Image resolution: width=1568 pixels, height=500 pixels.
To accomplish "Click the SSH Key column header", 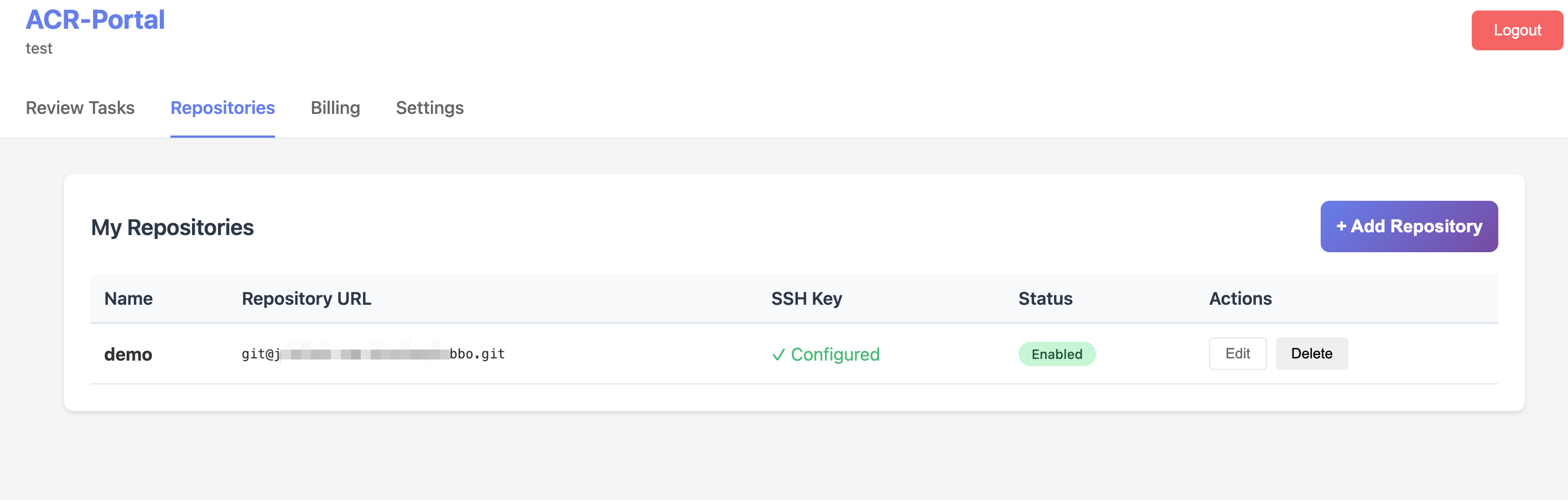I will pos(807,299).
